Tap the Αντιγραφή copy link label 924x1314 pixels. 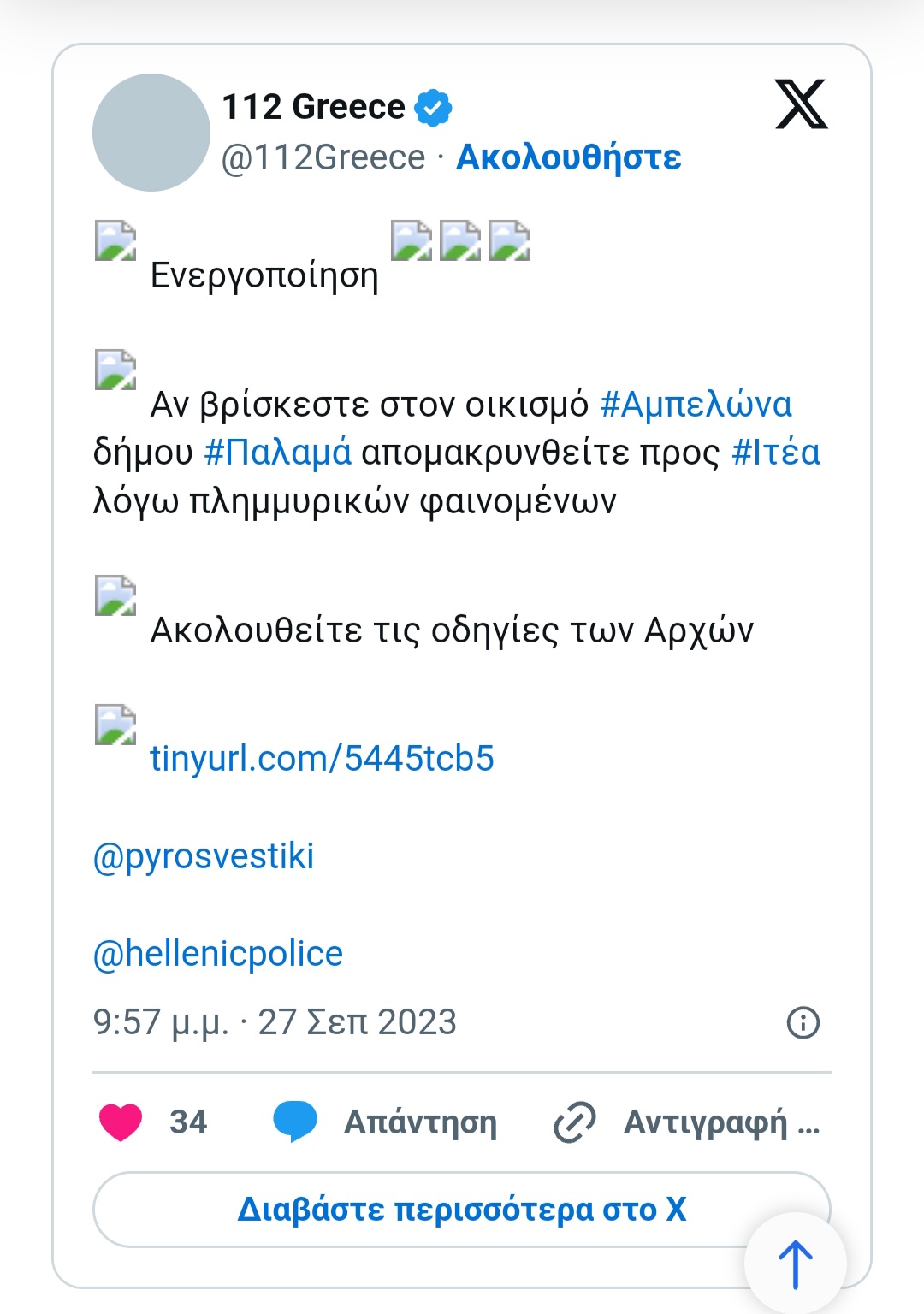[x=721, y=1122]
